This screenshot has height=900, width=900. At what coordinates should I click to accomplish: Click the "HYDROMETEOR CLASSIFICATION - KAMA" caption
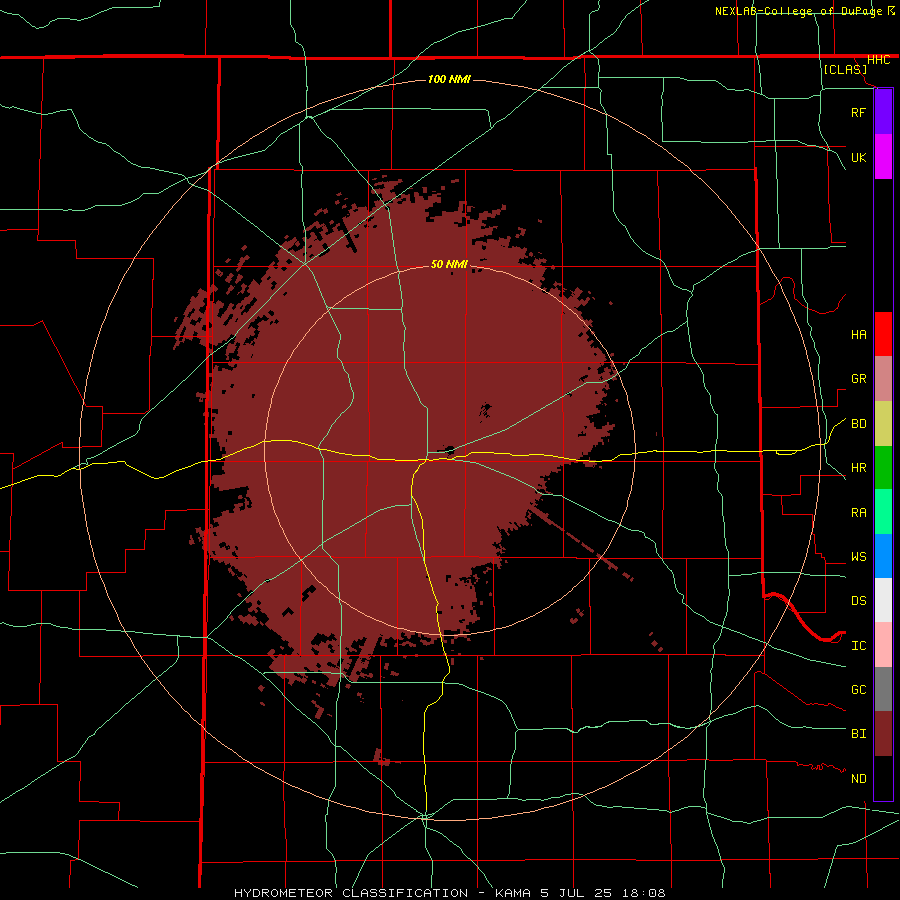(x=382, y=893)
